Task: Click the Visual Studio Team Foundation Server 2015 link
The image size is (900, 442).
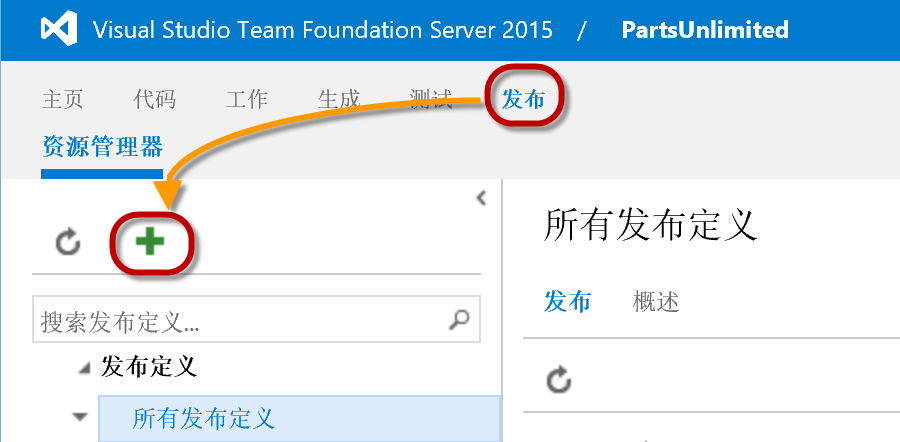Action: coord(323,29)
